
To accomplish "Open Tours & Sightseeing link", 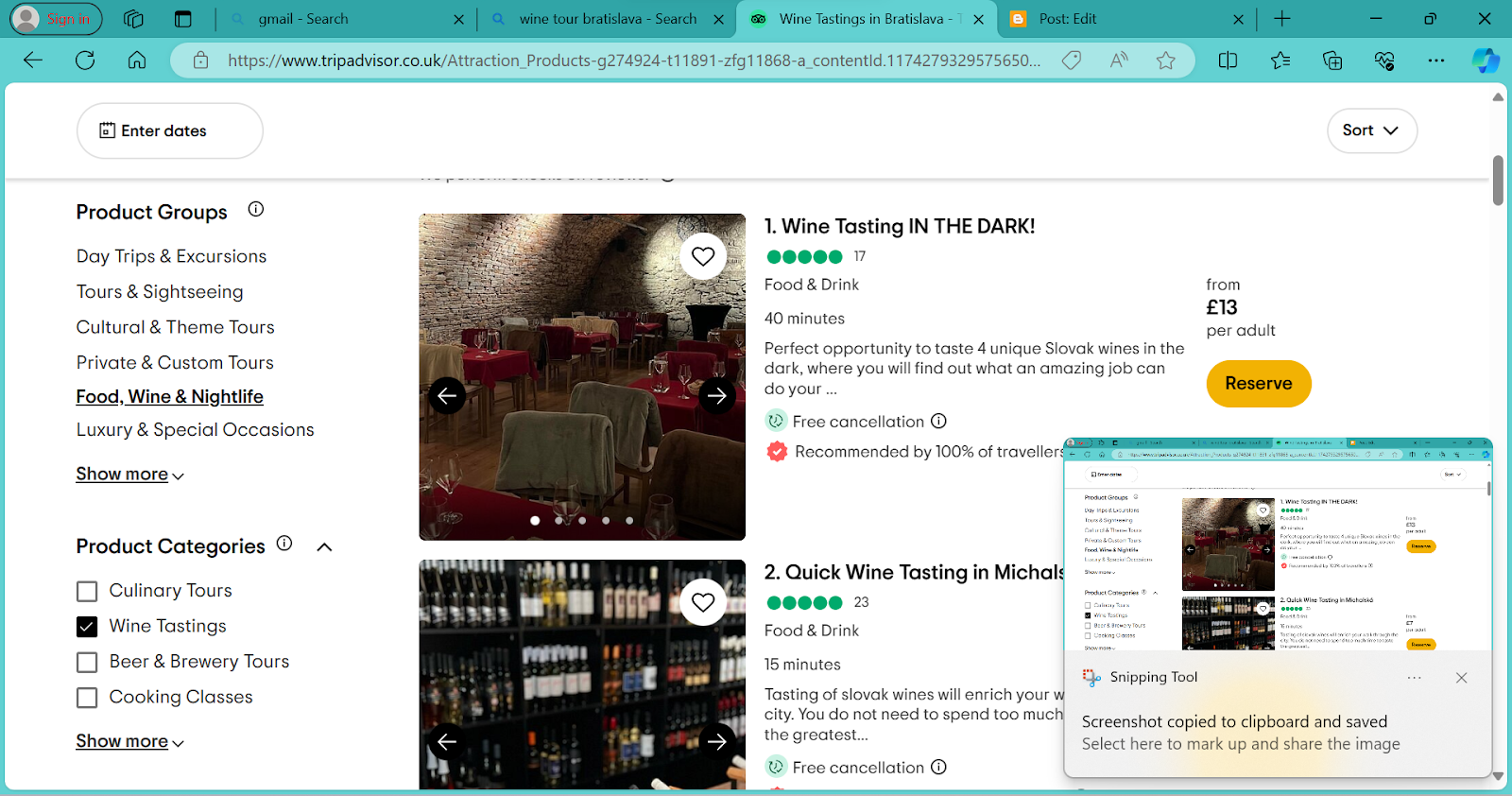I will point(160,291).
